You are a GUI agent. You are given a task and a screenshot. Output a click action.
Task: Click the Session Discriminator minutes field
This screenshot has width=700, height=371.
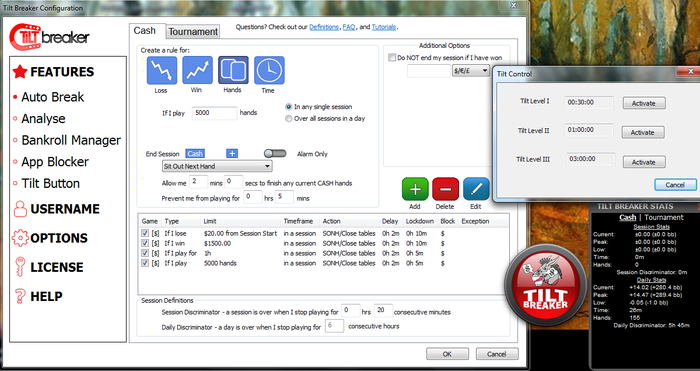[x=383, y=311]
